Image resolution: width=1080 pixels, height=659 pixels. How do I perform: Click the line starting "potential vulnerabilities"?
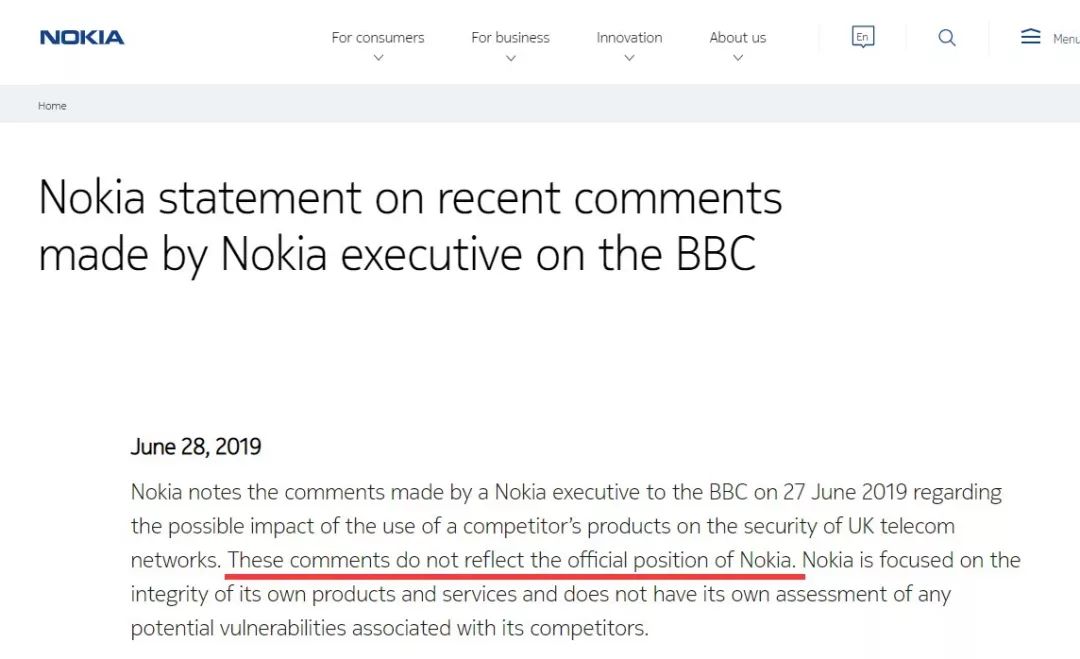(x=390, y=628)
